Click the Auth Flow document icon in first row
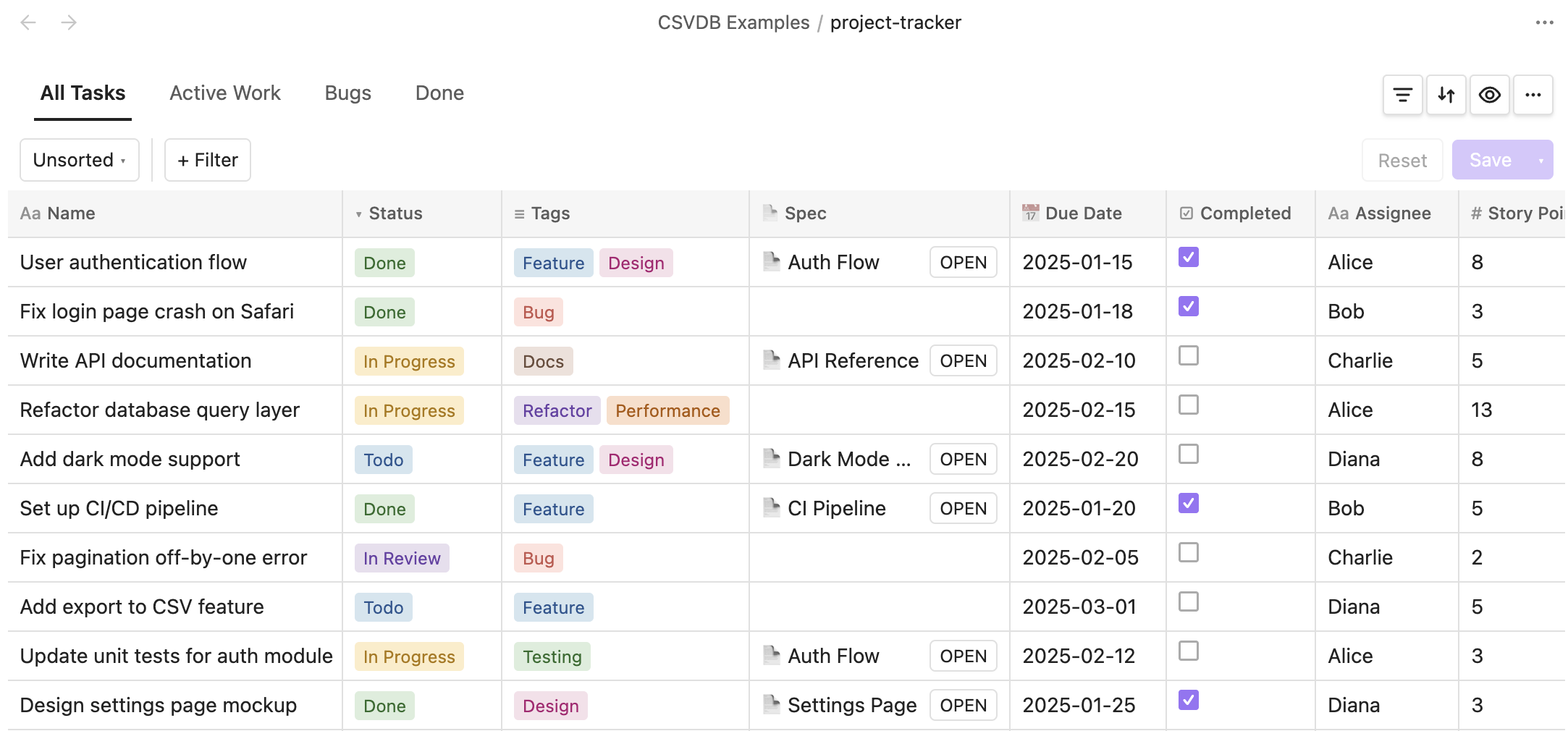Viewport: 1568px width, 731px height. pos(771,261)
